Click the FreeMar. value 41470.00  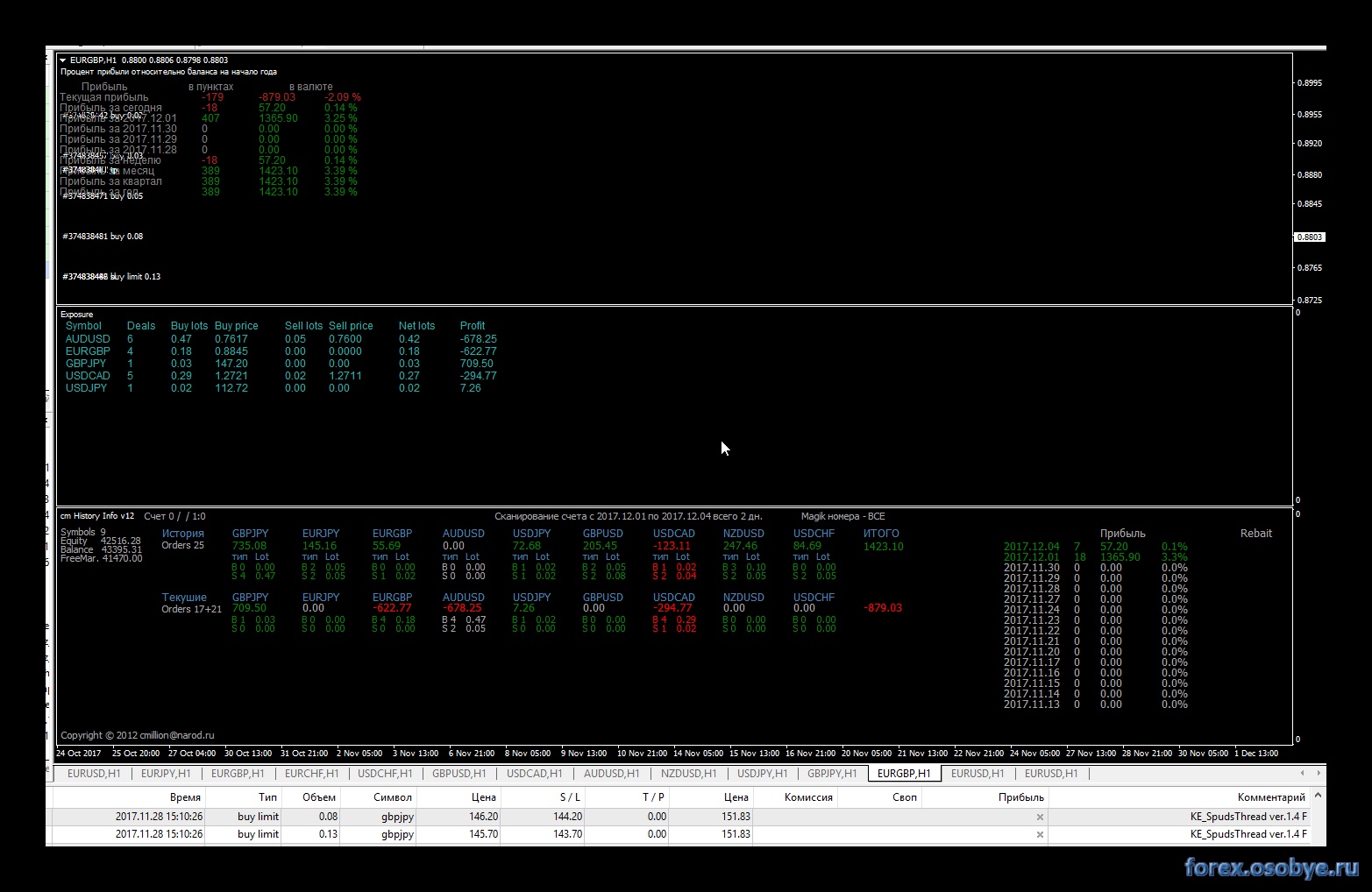123,559
